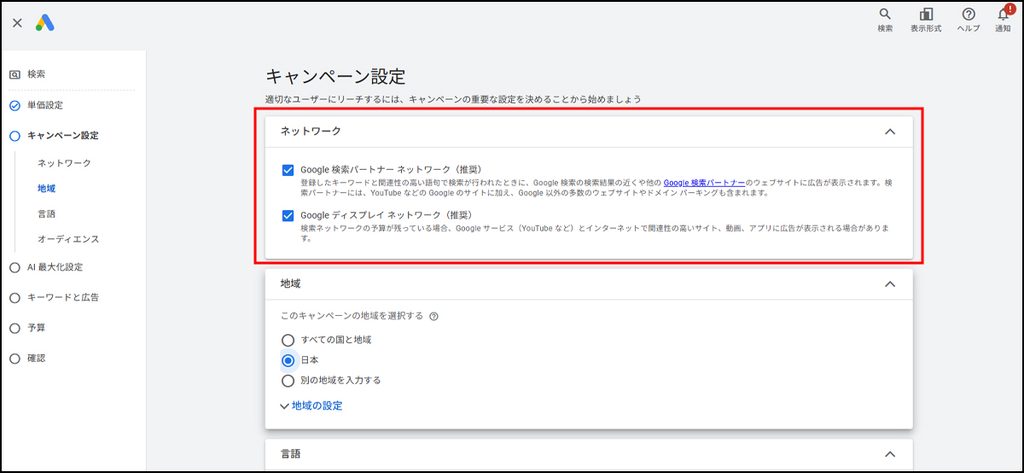
Task: Collapse the ネットワーク section chevron
Action: [x=889, y=131]
